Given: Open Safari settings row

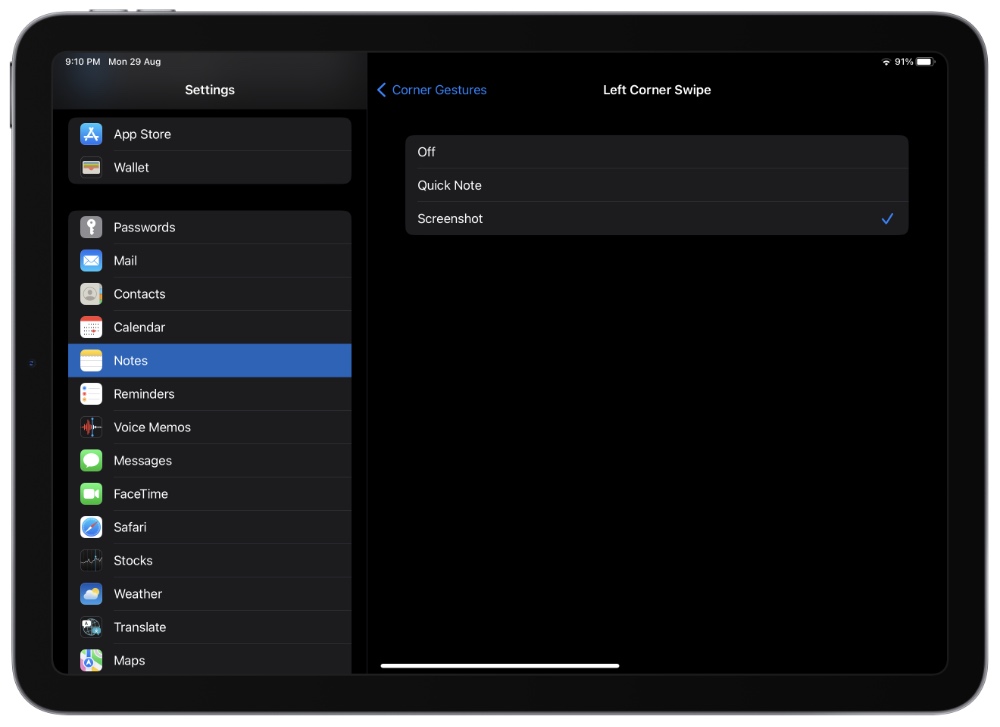Looking at the screenshot, I should [x=210, y=527].
